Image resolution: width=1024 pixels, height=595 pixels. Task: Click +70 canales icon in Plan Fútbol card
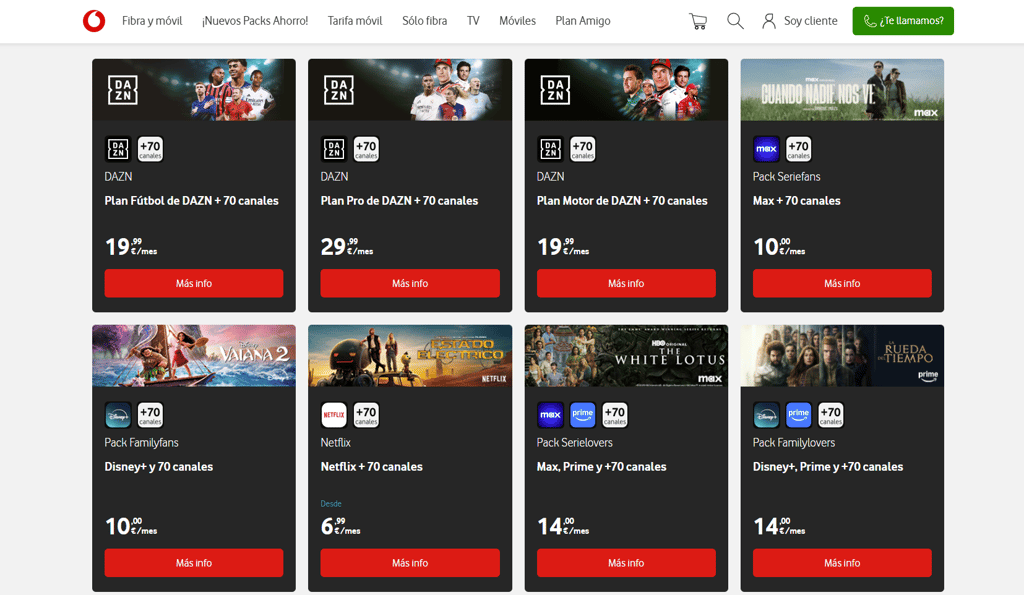pos(150,149)
